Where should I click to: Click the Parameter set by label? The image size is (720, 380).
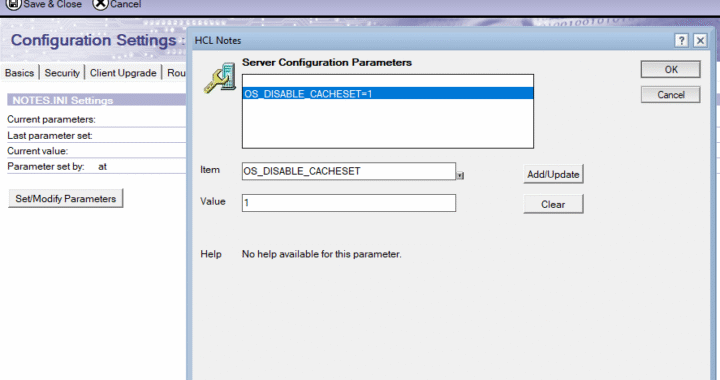pyautogui.click(x=45, y=167)
